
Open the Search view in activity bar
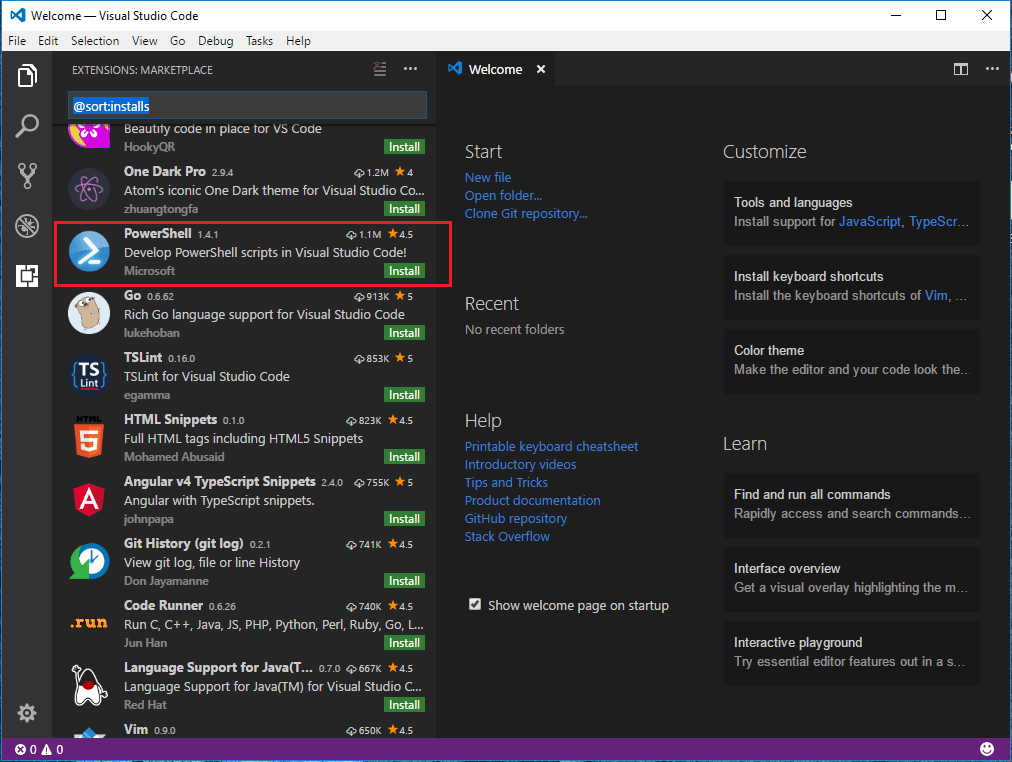[x=27, y=126]
